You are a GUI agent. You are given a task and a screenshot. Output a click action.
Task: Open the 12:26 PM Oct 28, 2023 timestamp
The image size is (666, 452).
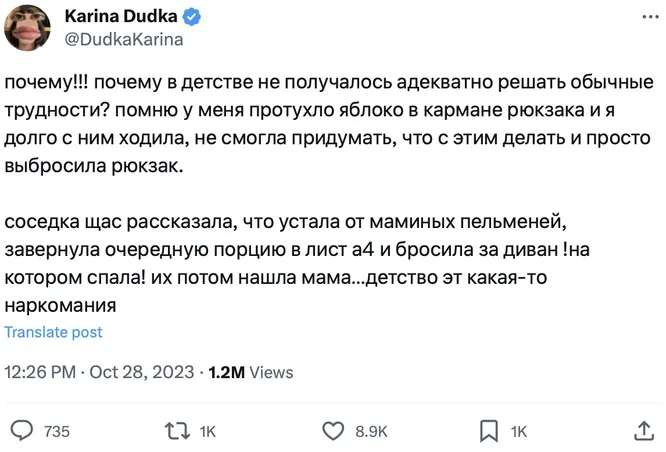coord(99,372)
